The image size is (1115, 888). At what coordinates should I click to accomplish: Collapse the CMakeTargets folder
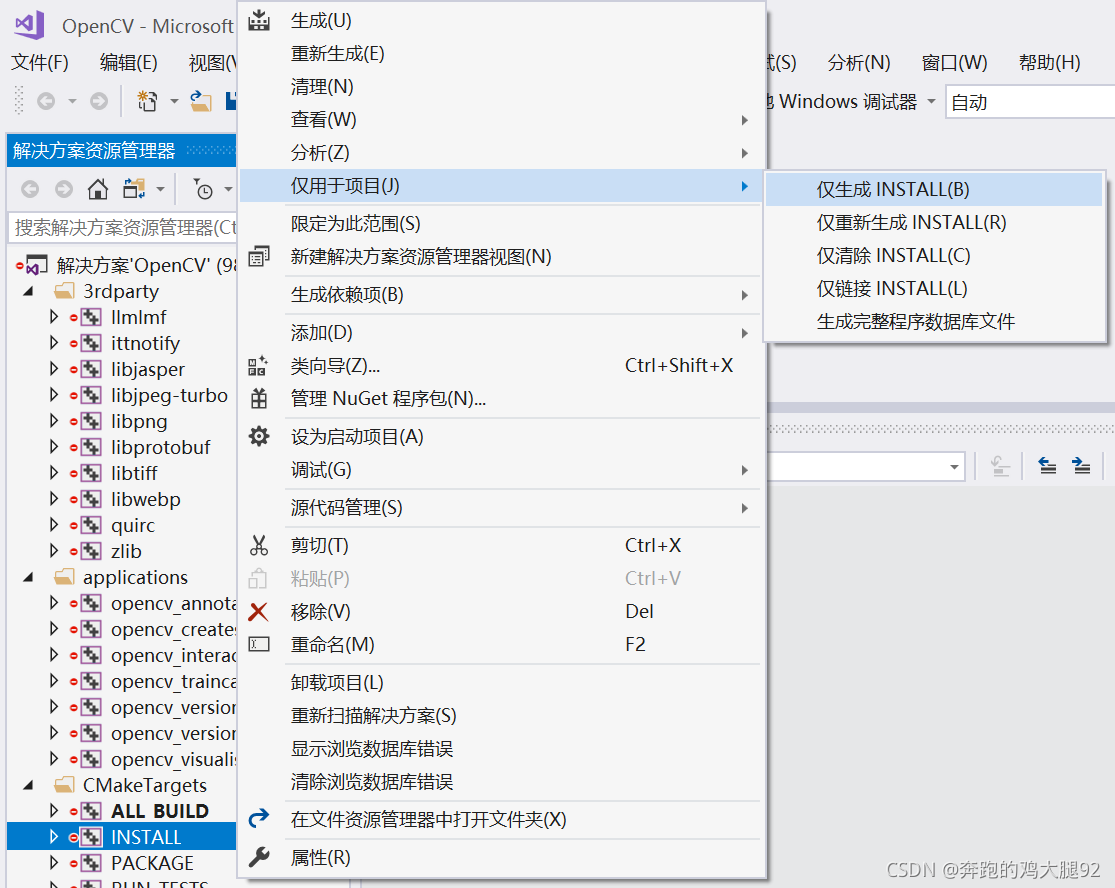[x=28, y=786]
